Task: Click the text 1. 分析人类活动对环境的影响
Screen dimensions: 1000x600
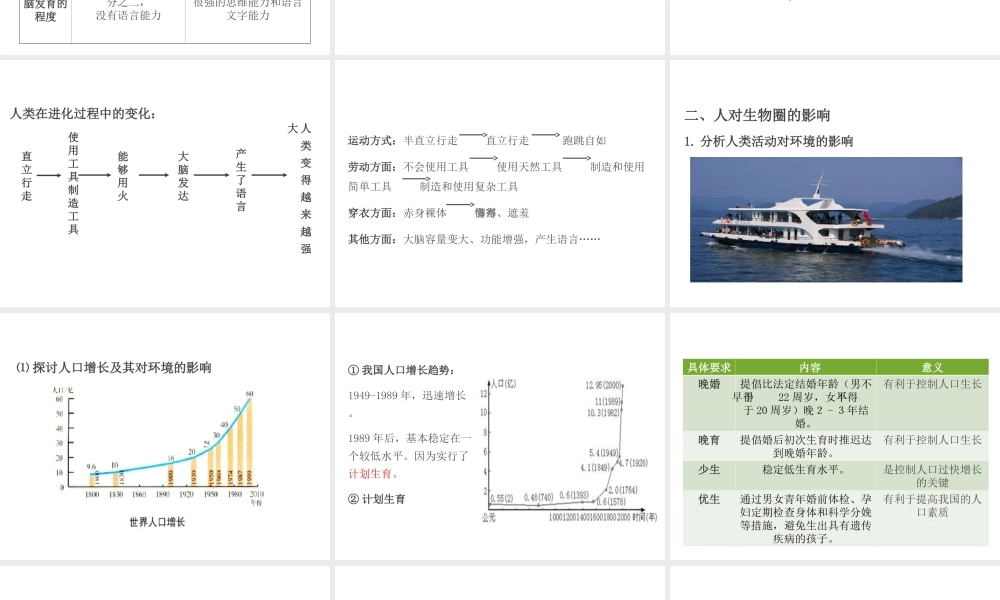Action: click(x=768, y=142)
